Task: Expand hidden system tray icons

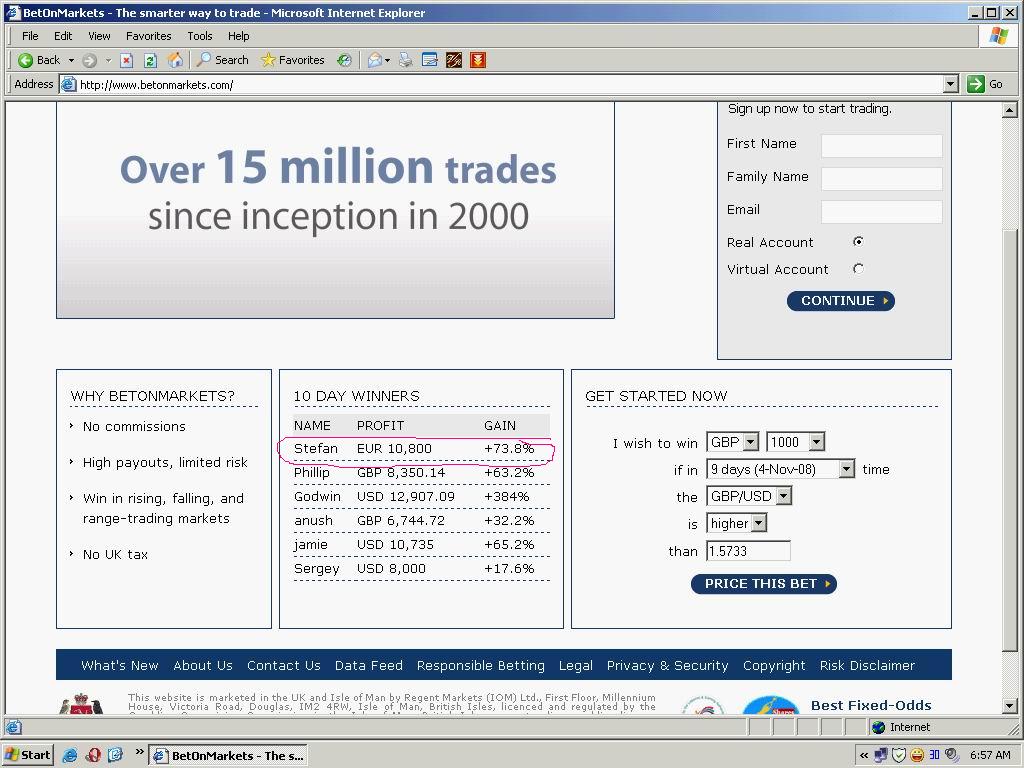Action: (x=864, y=756)
